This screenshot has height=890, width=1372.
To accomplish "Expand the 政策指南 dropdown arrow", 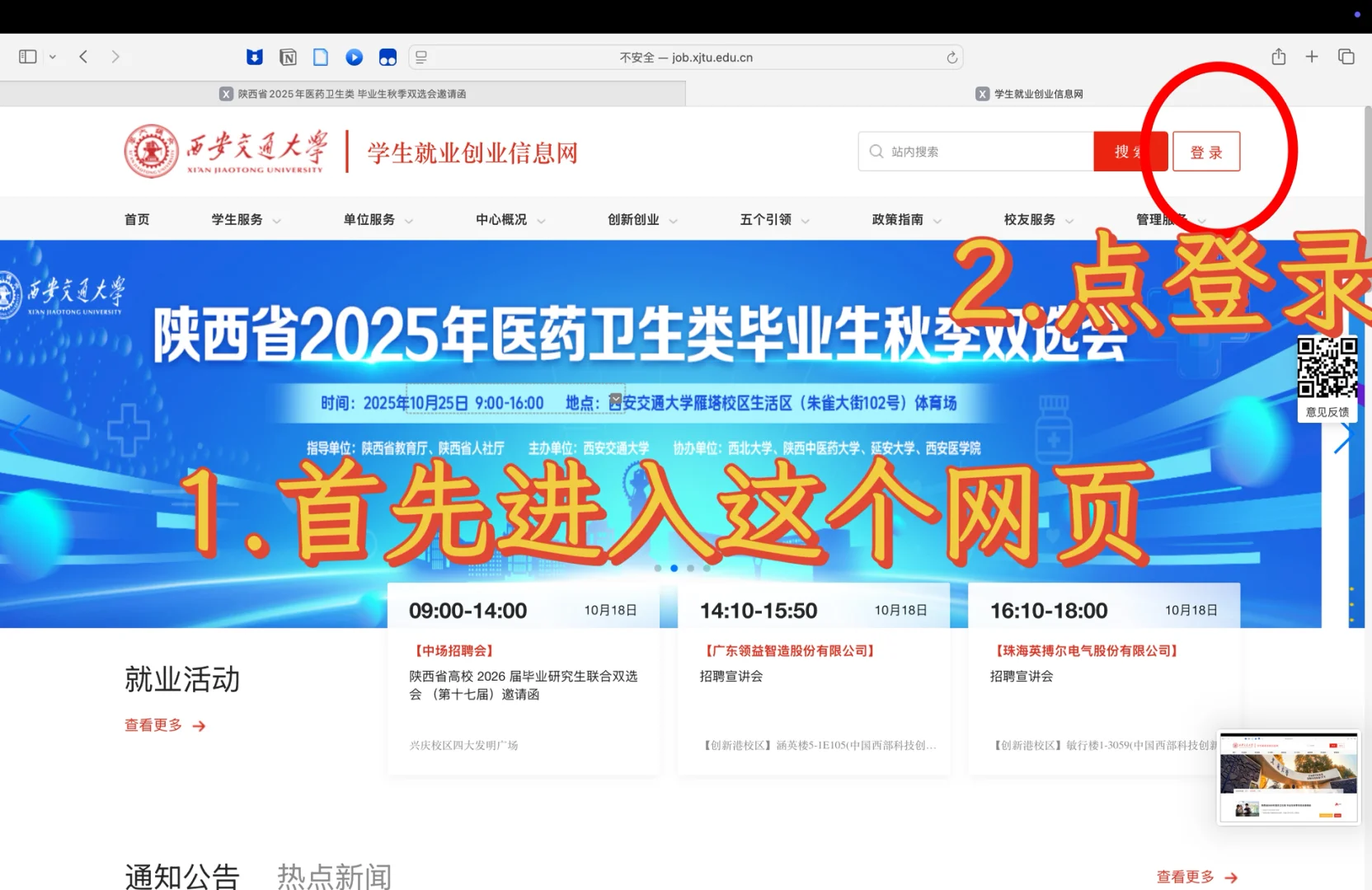I will (937, 221).
